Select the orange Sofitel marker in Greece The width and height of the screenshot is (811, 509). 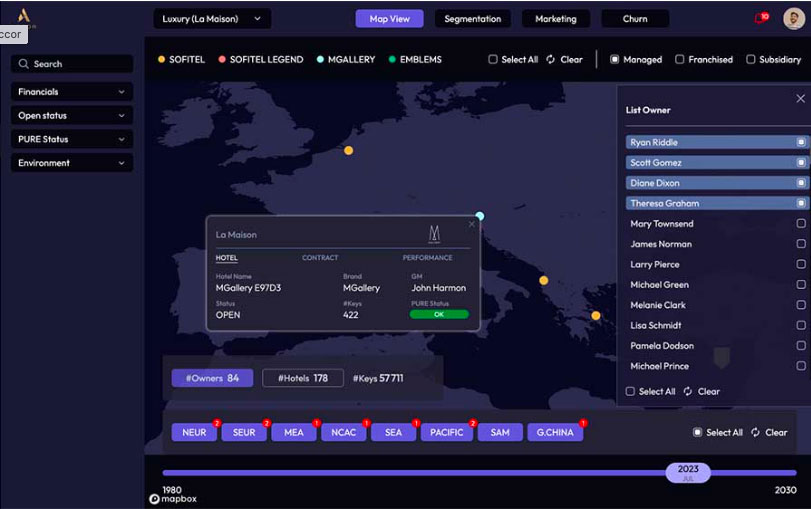click(x=596, y=316)
